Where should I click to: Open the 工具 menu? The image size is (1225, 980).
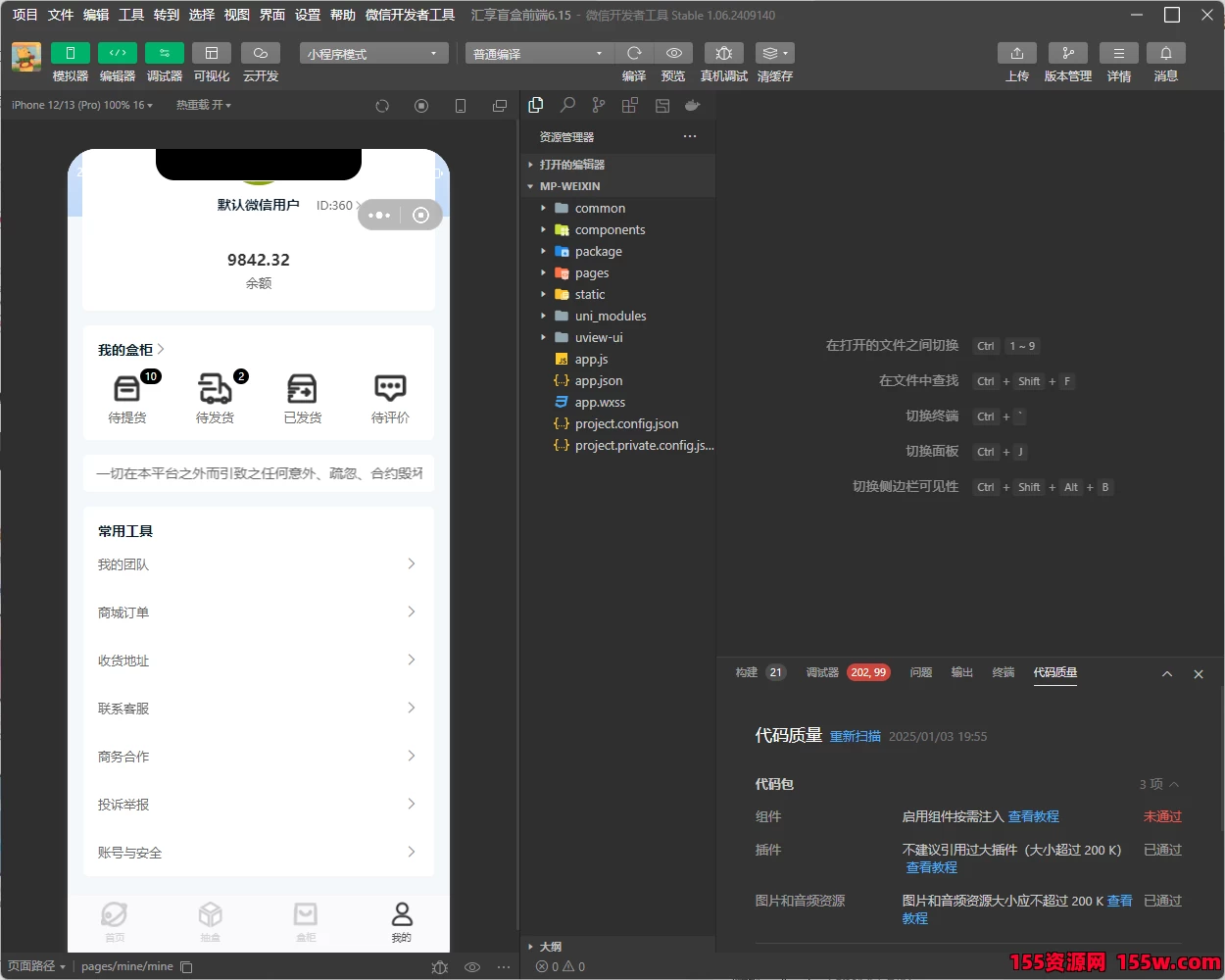tap(129, 15)
